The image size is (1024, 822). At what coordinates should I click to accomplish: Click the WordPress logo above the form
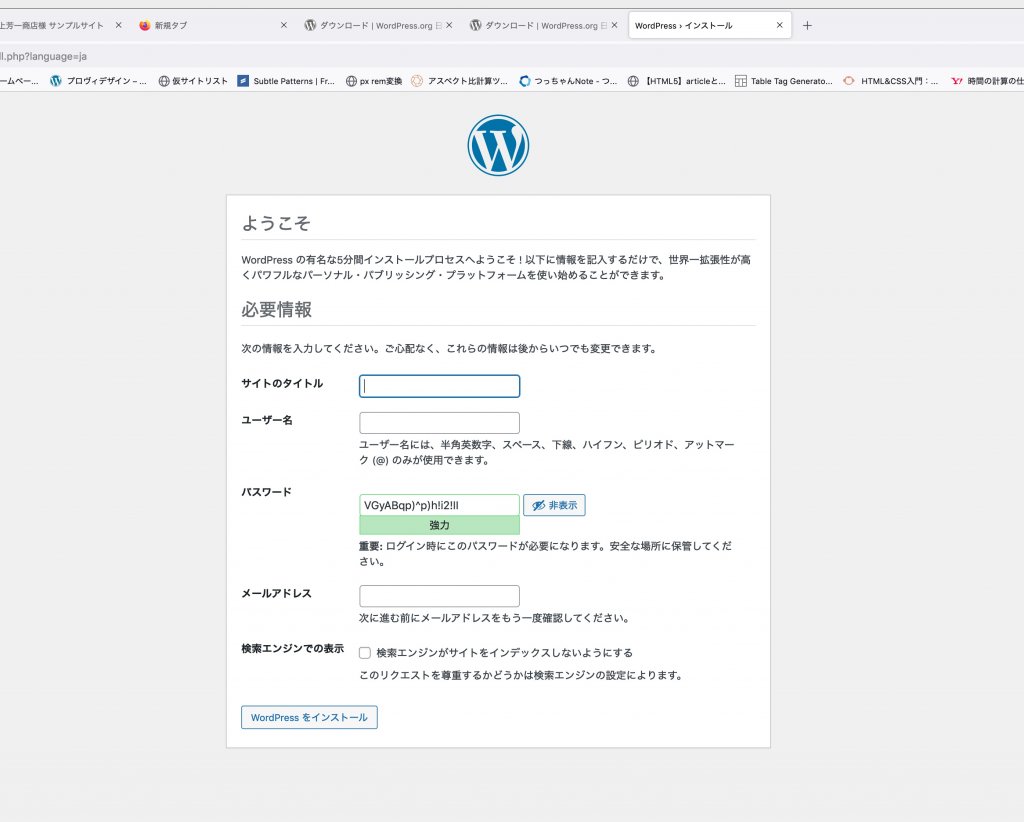[498, 146]
